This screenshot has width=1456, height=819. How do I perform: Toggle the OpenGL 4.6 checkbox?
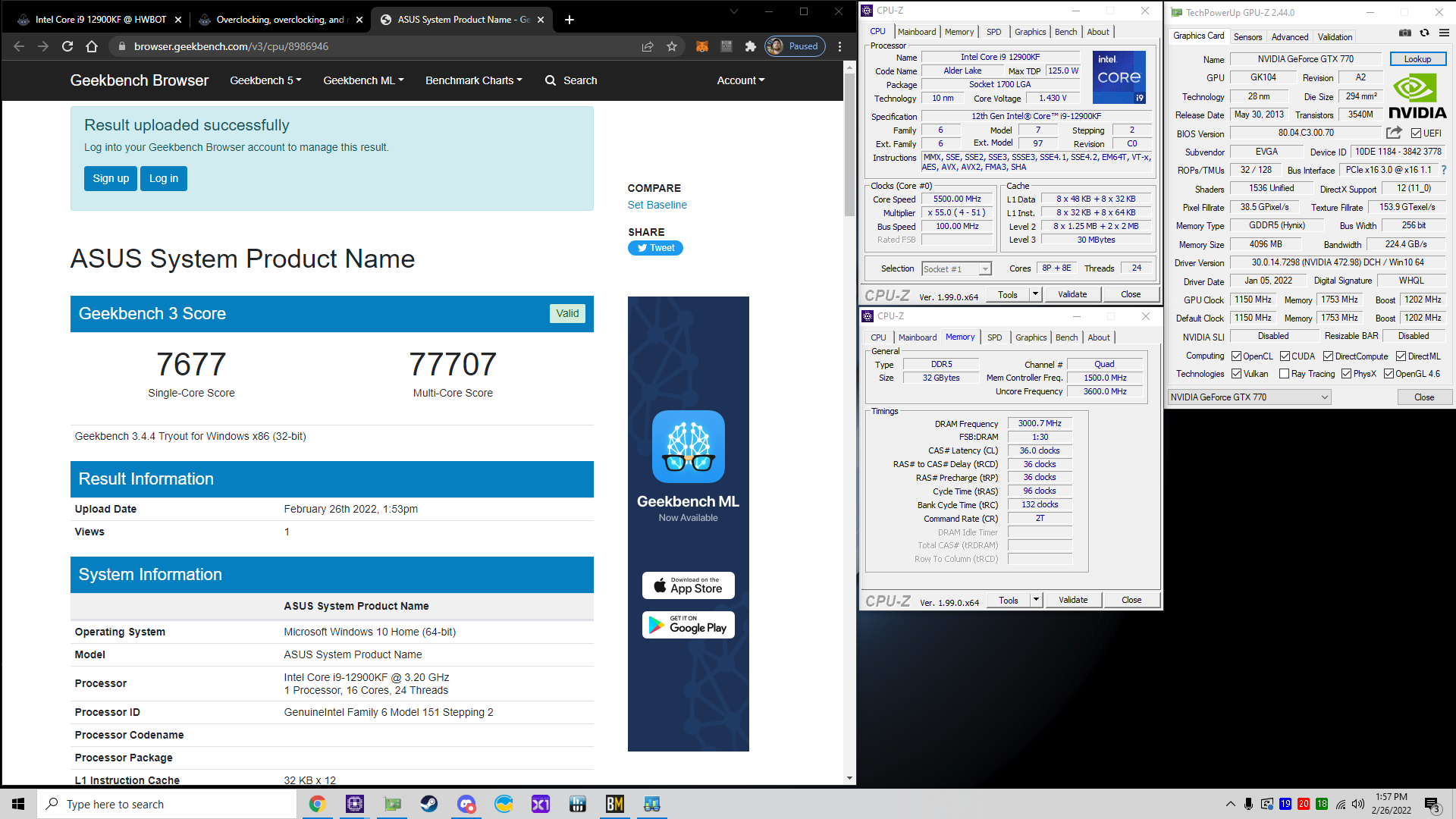(1389, 374)
